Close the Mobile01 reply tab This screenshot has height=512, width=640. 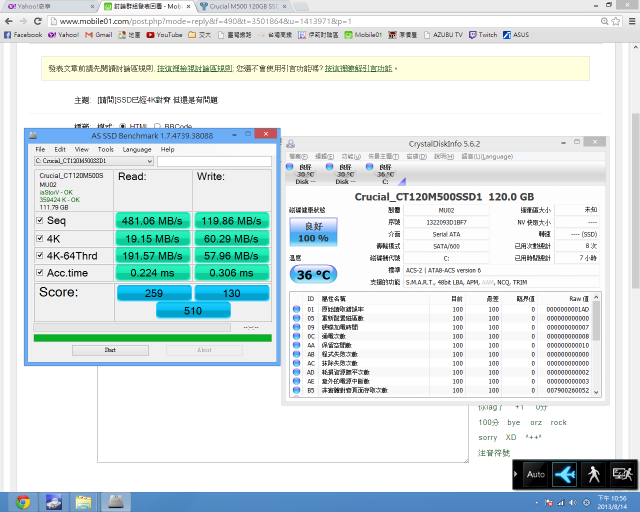[x=188, y=7]
